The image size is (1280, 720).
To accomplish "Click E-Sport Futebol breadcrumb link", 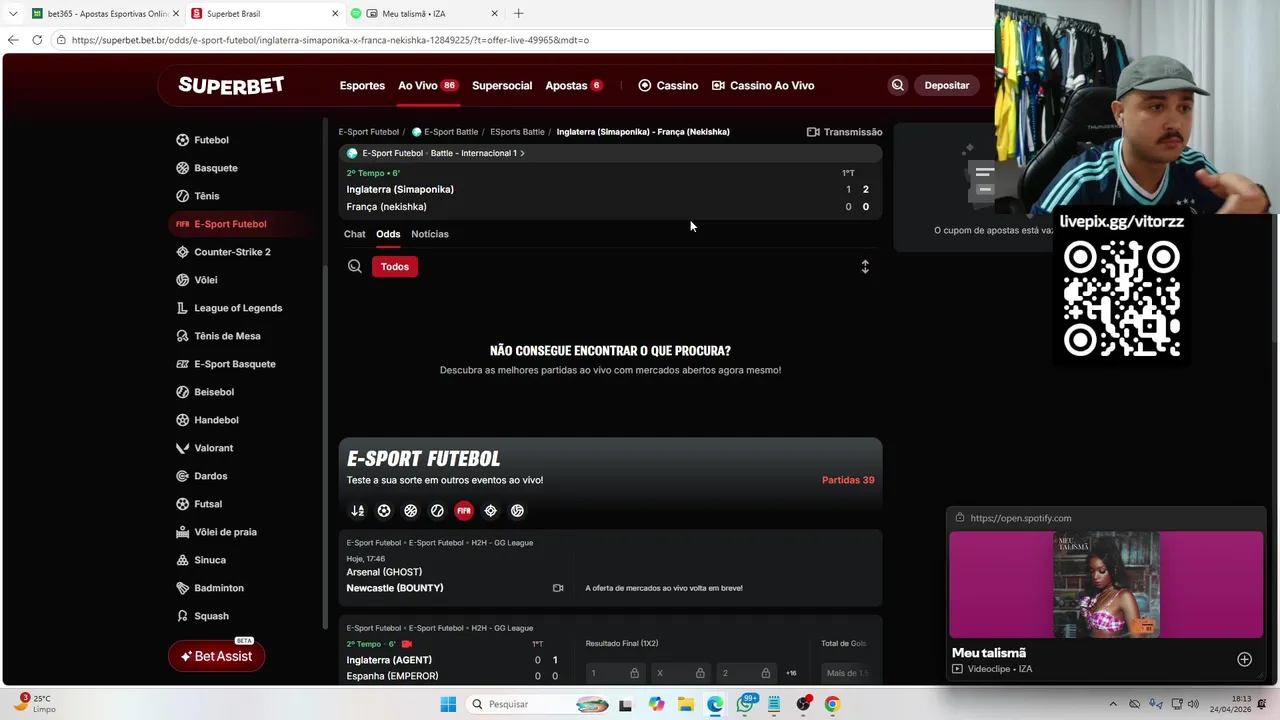I will pyautogui.click(x=369, y=132).
